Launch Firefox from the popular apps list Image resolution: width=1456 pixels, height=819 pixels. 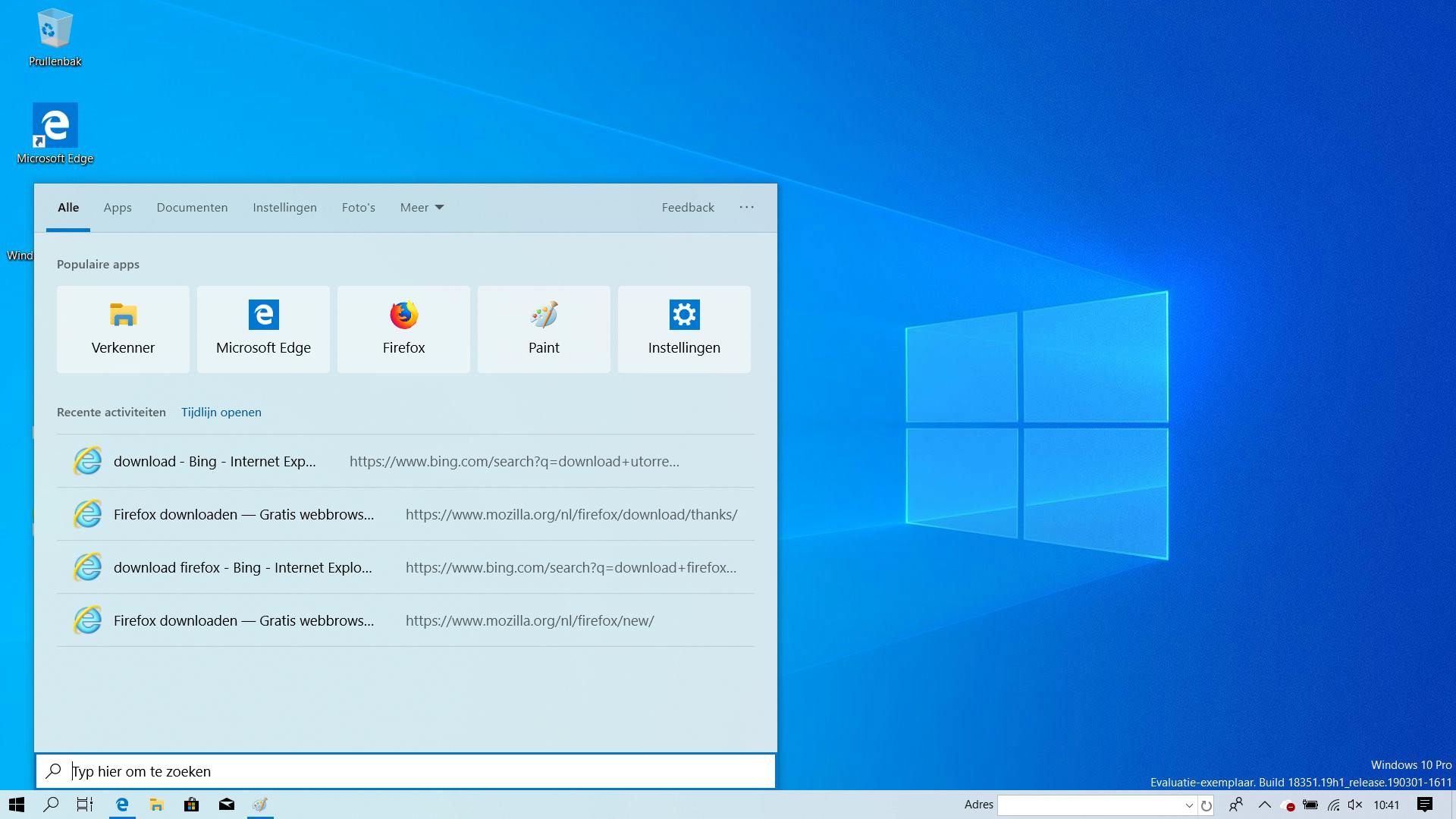pyautogui.click(x=403, y=329)
